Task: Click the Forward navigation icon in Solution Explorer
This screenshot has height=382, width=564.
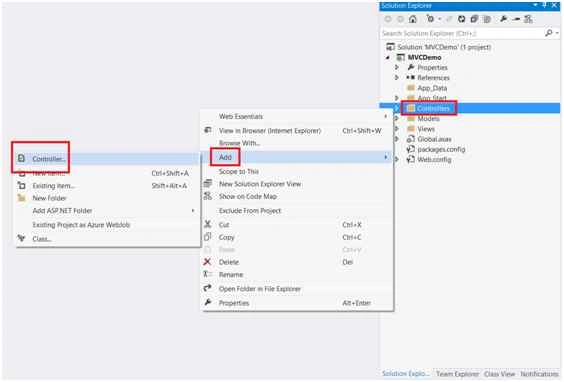Action: pos(400,19)
